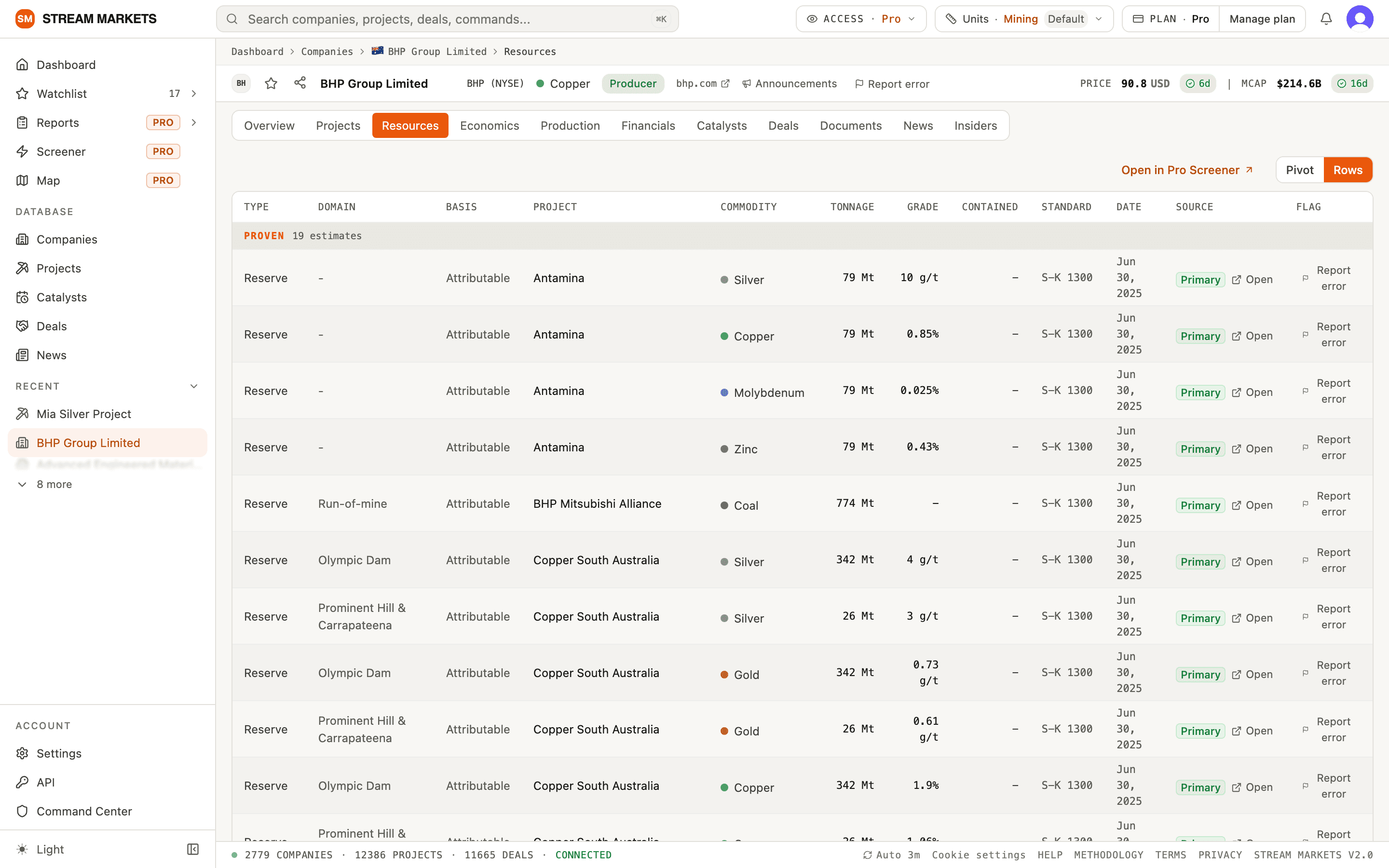Click external-link icon next to bhp.com
The image size is (1389, 868).
[x=725, y=84]
